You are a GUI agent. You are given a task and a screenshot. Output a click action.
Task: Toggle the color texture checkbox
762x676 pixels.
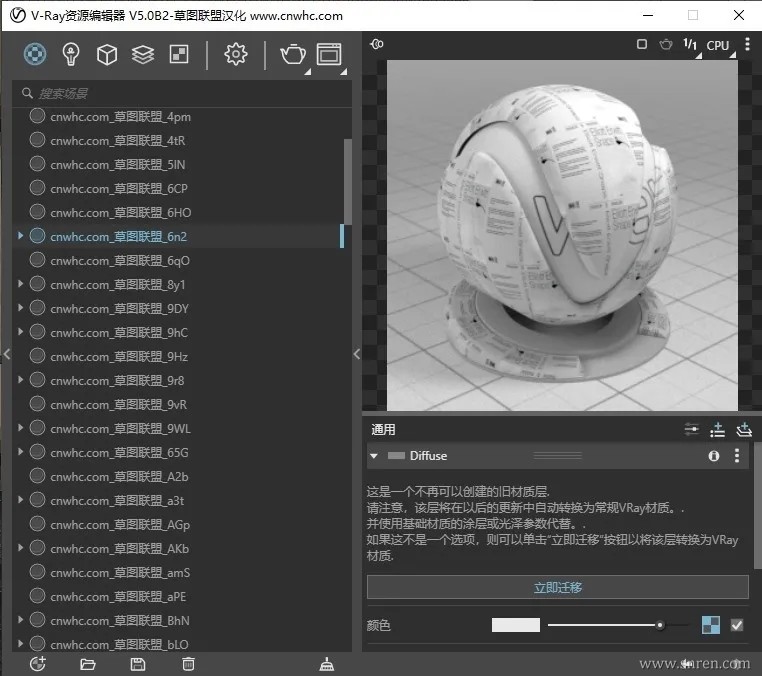737,625
